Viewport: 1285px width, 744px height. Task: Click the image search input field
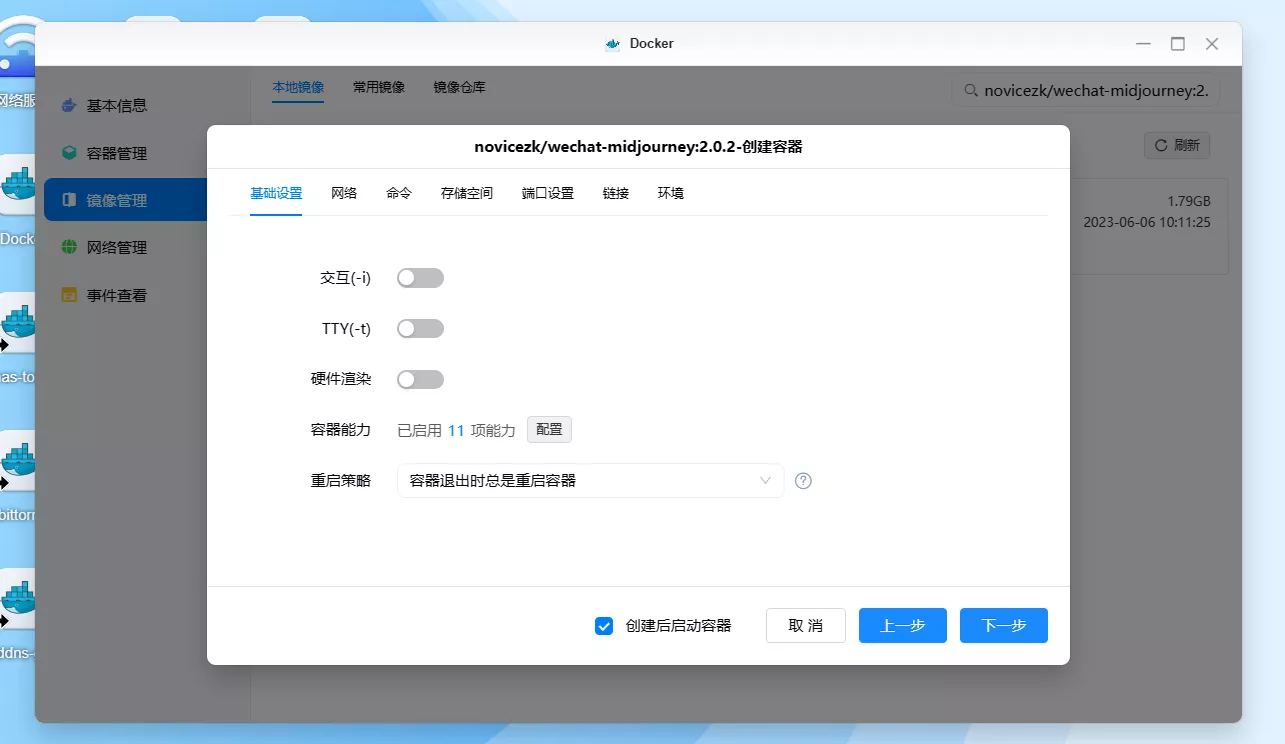click(x=1085, y=90)
